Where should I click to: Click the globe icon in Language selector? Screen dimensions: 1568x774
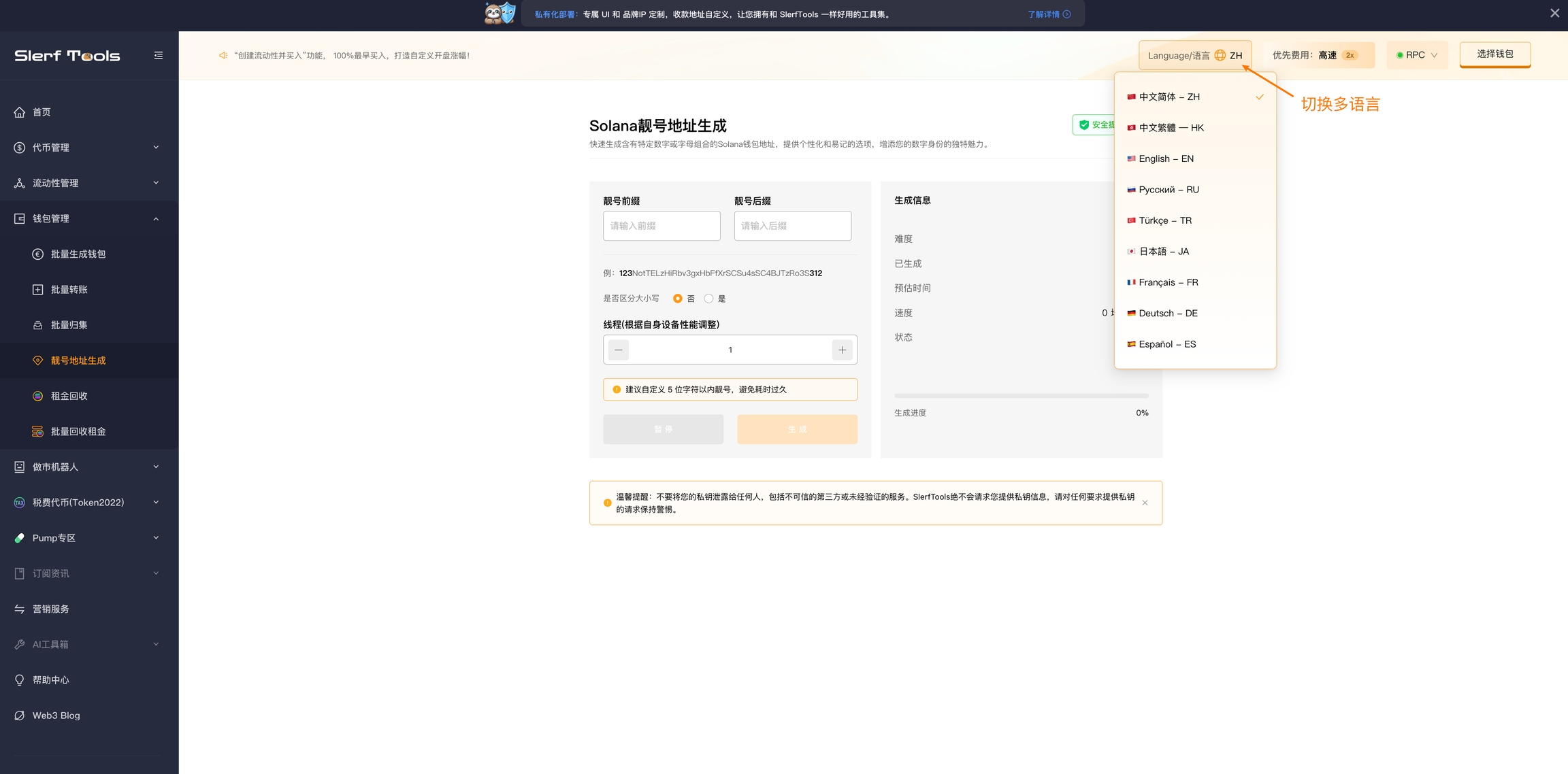(1220, 56)
